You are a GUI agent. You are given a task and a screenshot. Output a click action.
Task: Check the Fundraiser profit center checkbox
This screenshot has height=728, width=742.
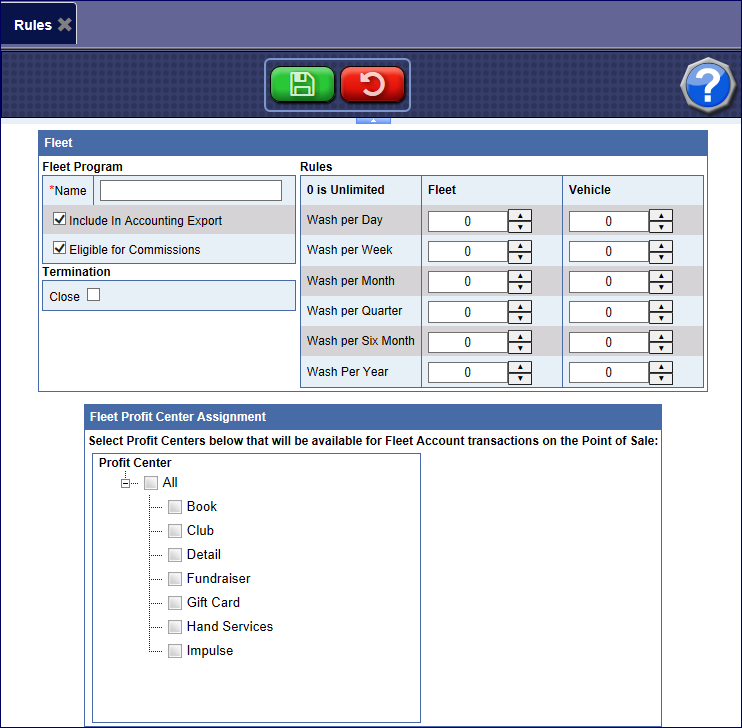(175, 579)
